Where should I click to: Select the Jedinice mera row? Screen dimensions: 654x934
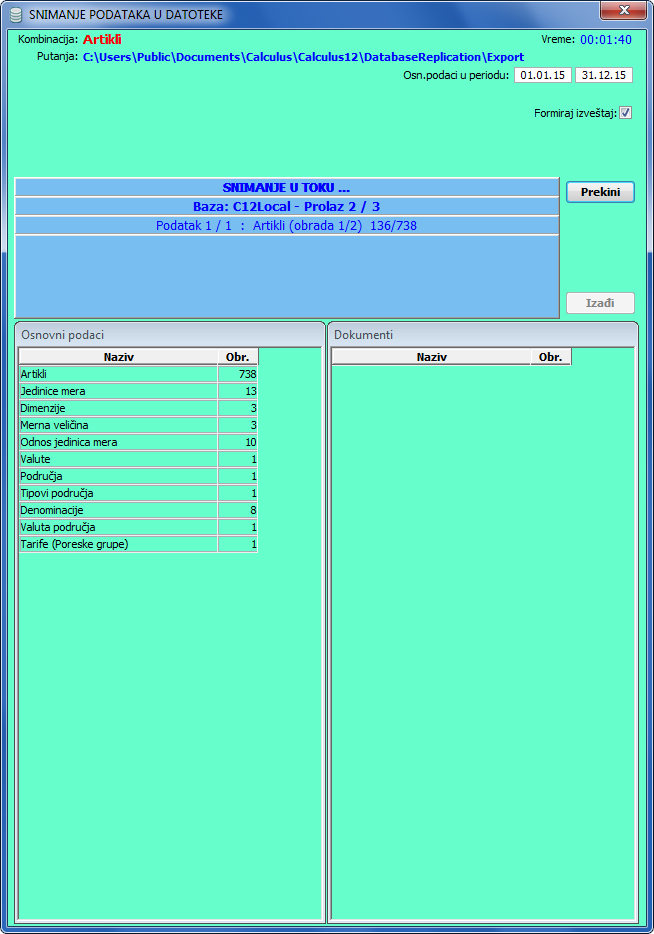coord(118,391)
